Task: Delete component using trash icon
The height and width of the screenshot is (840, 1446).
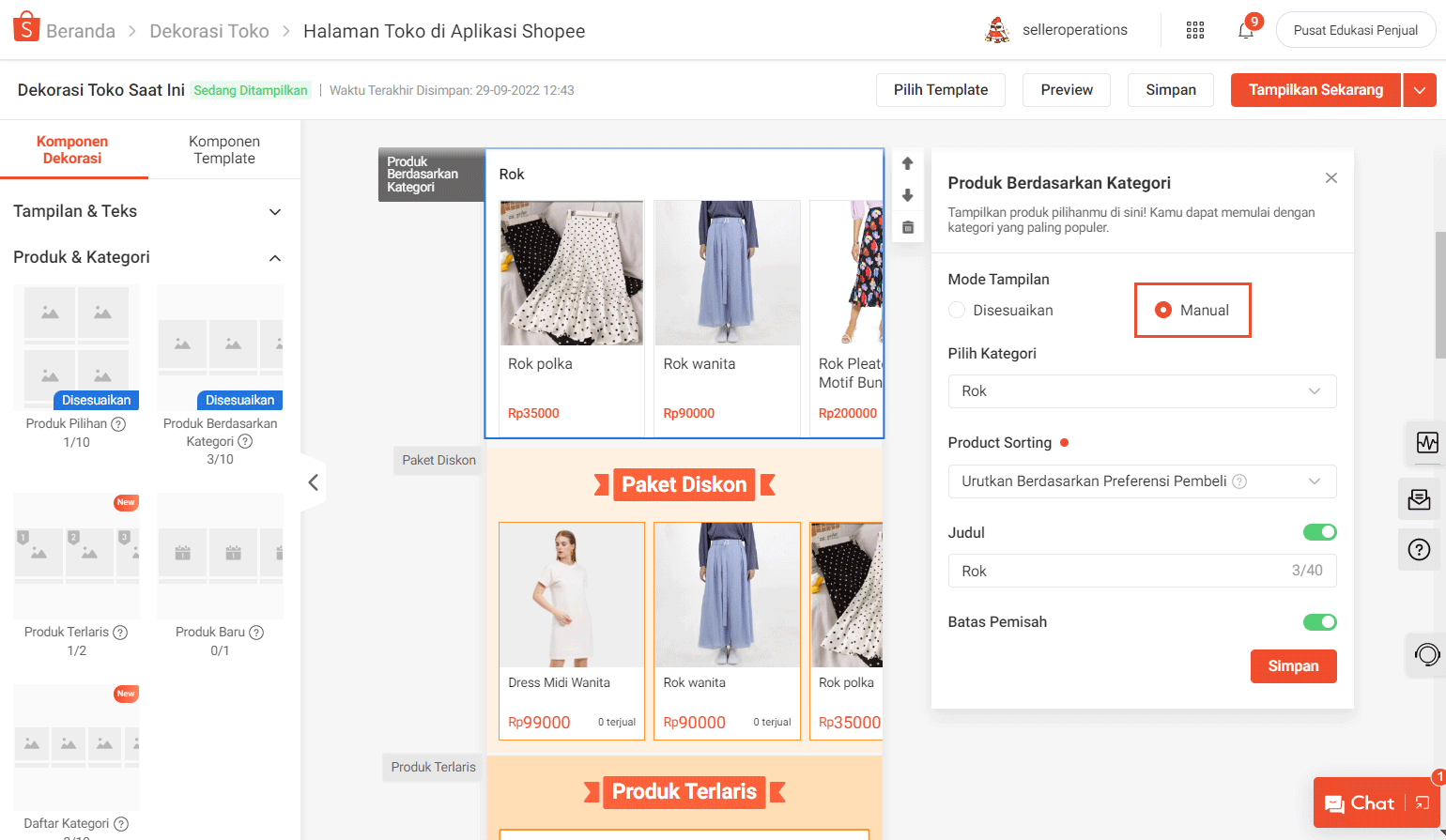Action: click(907, 227)
